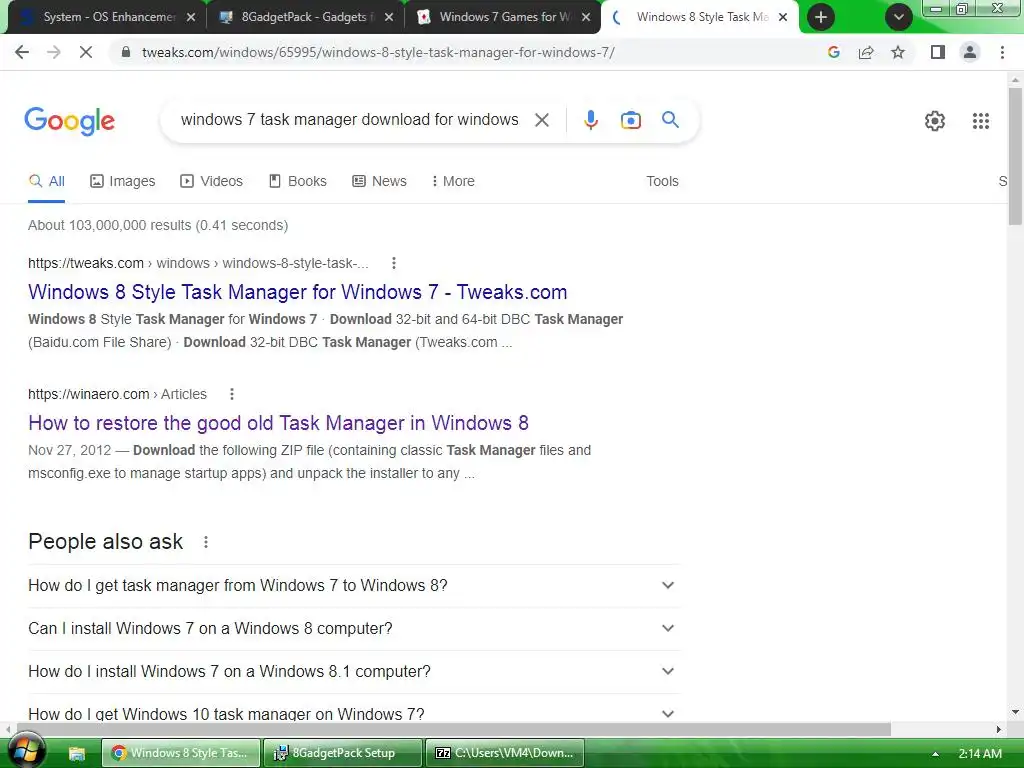The width and height of the screenshot is (1024, 768).
Task: Select the All search filter
Action: [46, 181]
